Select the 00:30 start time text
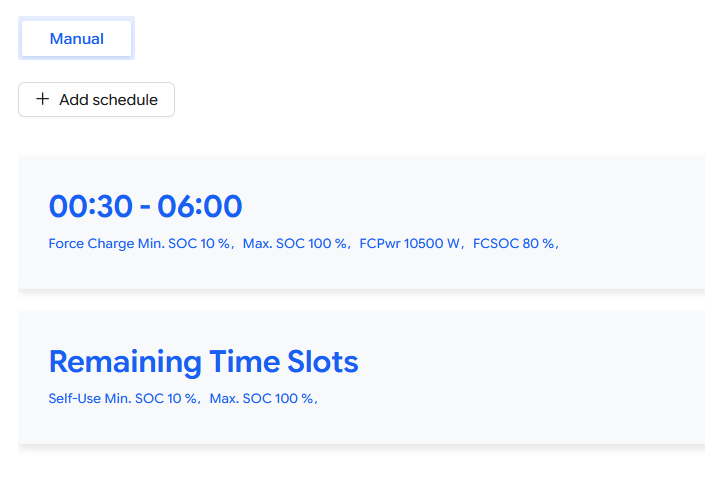 [x=90, y=206]
